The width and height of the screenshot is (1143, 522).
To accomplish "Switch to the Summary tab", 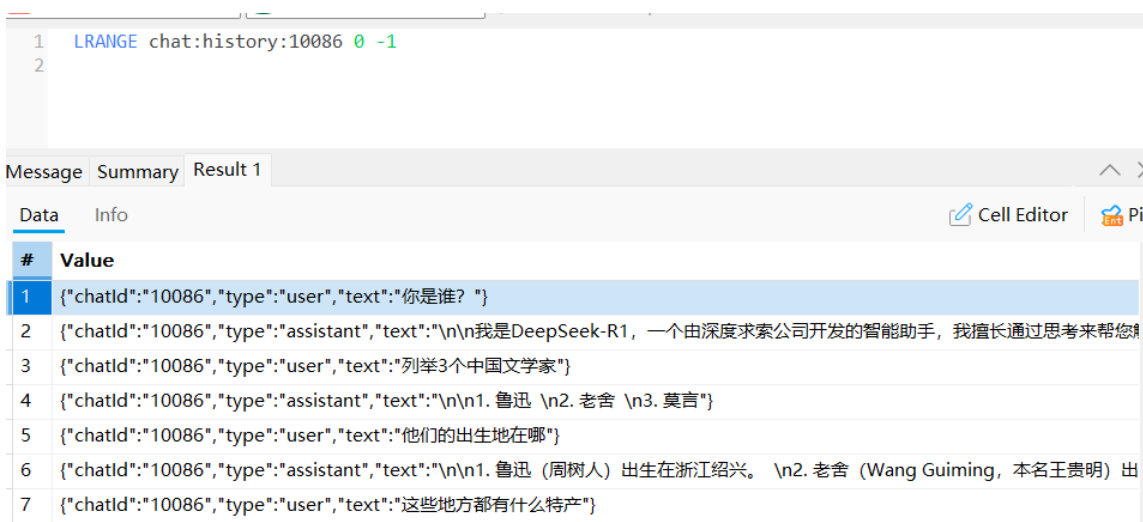I will point(138,172).
